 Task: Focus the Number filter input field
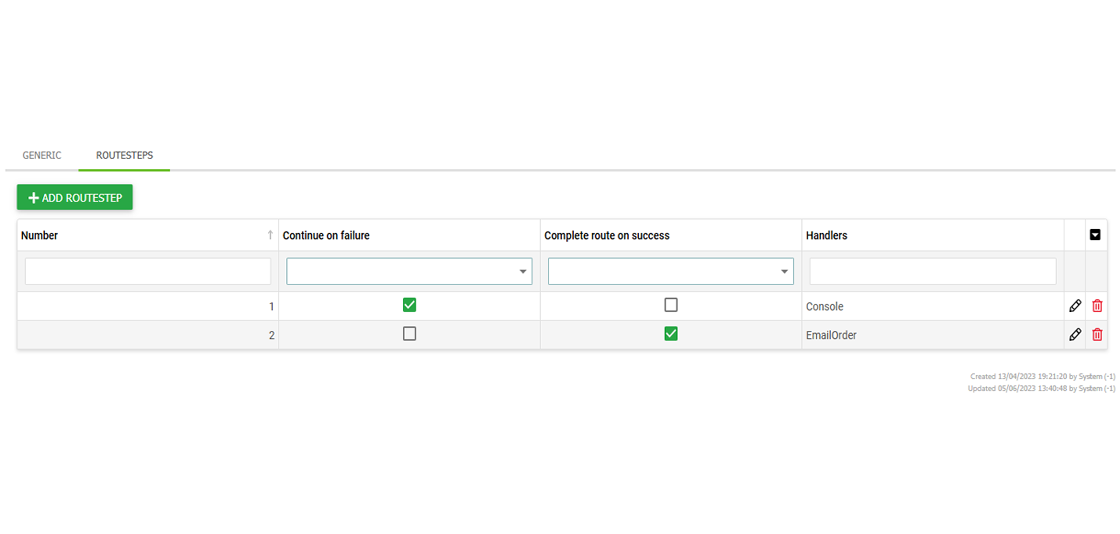[148, 271]
